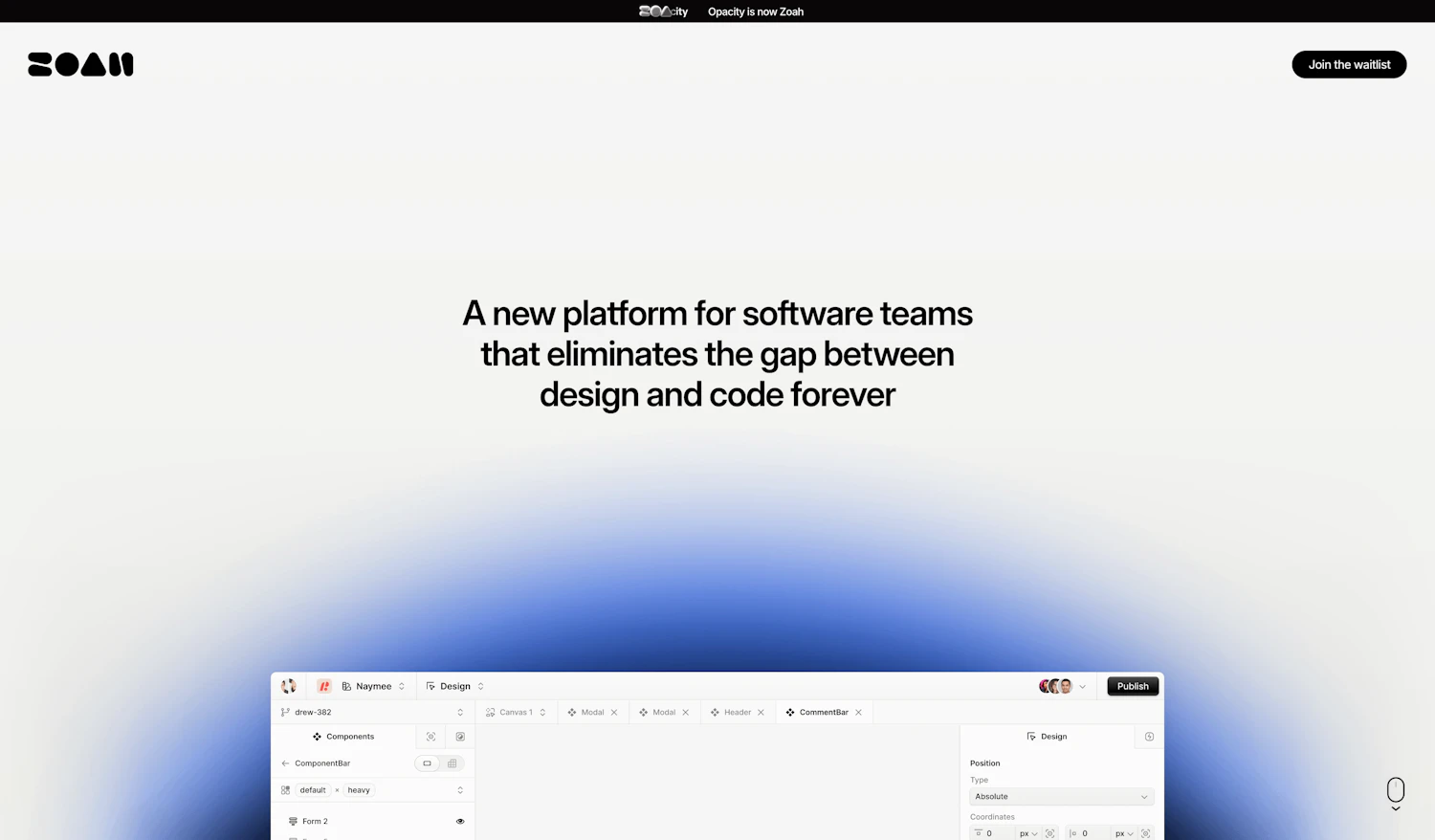Click the 'Opacity is now Zoah' banner text

(x=756, y=11)
